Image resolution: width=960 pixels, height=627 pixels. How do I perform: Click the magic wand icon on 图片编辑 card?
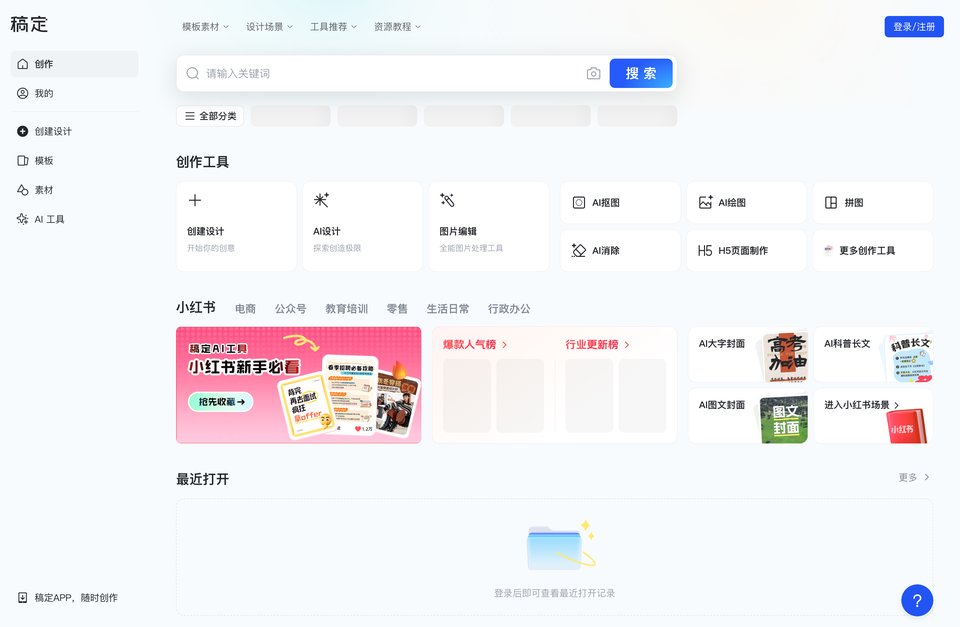click(x=448, y=200)
